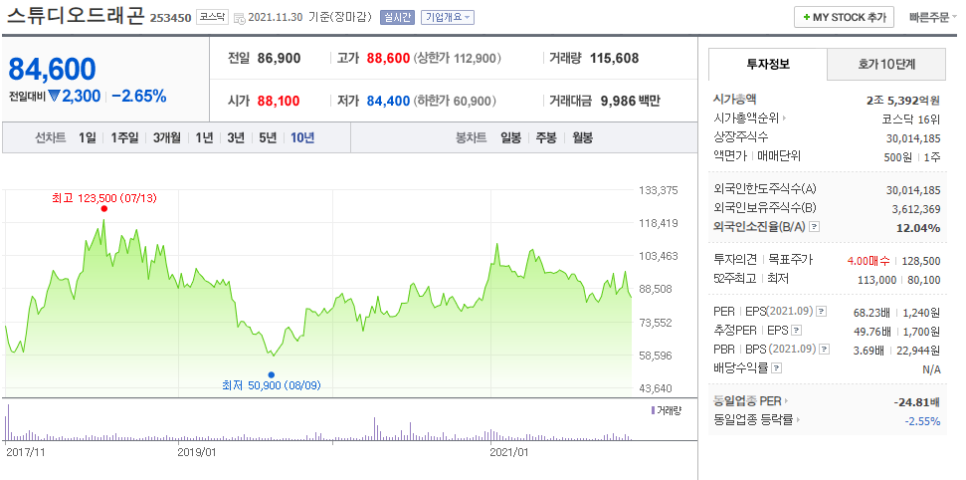
Task: Click the 코스닥 16위 rank value
Action: click(912, 118)
